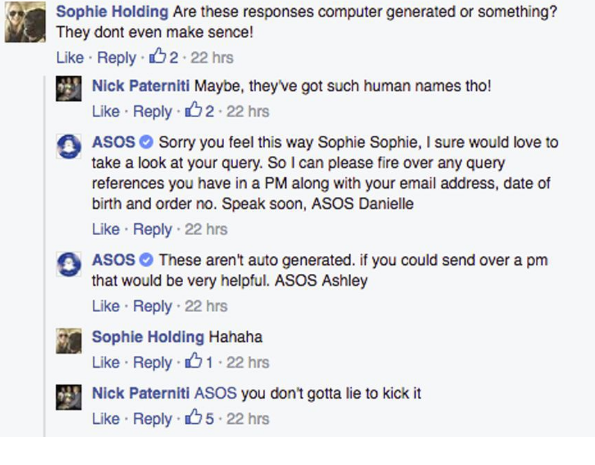Click thumbs-up icon on Nick's 'human names' reply
The image size is (595, 465).
click(x=194, y=109)
